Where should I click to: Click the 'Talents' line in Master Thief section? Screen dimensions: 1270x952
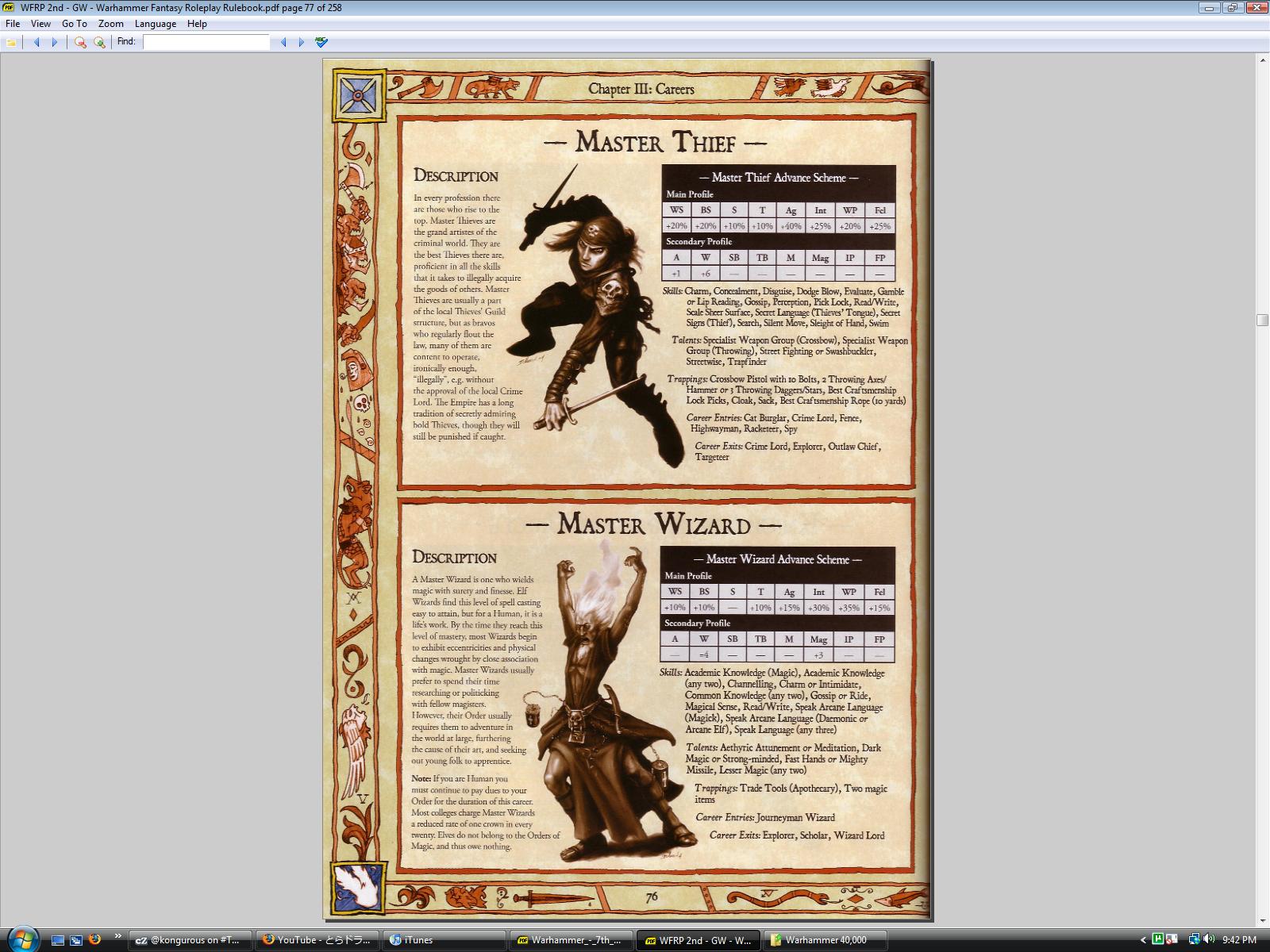point(790,351)
